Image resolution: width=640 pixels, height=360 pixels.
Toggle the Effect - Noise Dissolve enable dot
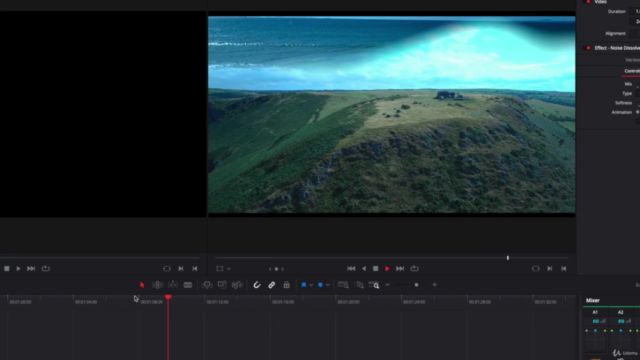click(588, 48)
